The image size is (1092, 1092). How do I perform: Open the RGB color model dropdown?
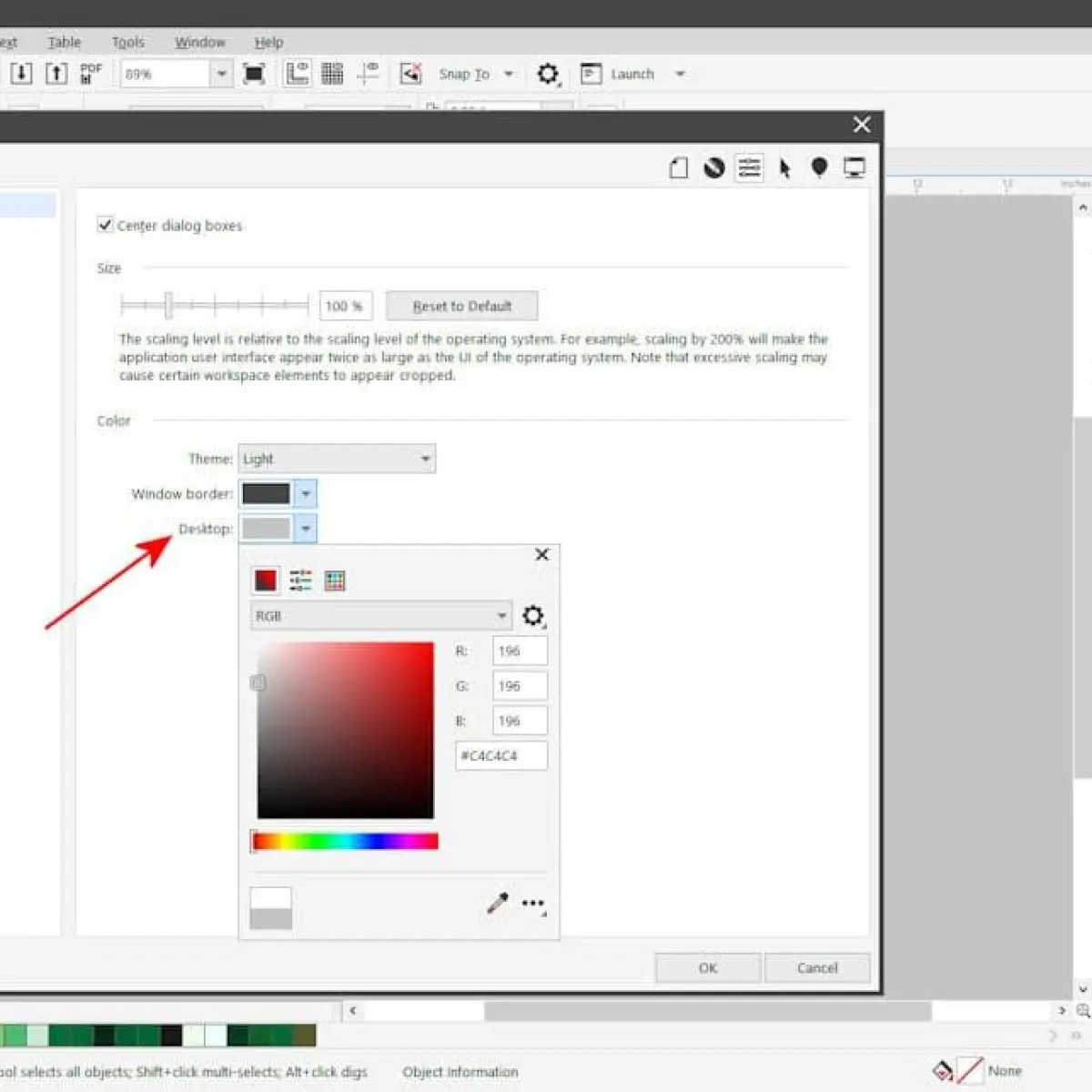pos(381,616)
